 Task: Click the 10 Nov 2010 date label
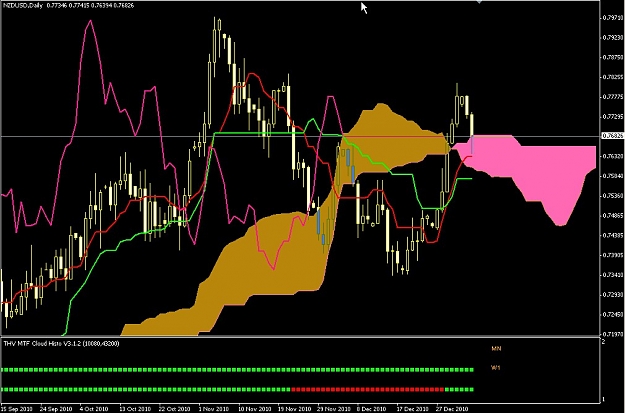(254, 409)
